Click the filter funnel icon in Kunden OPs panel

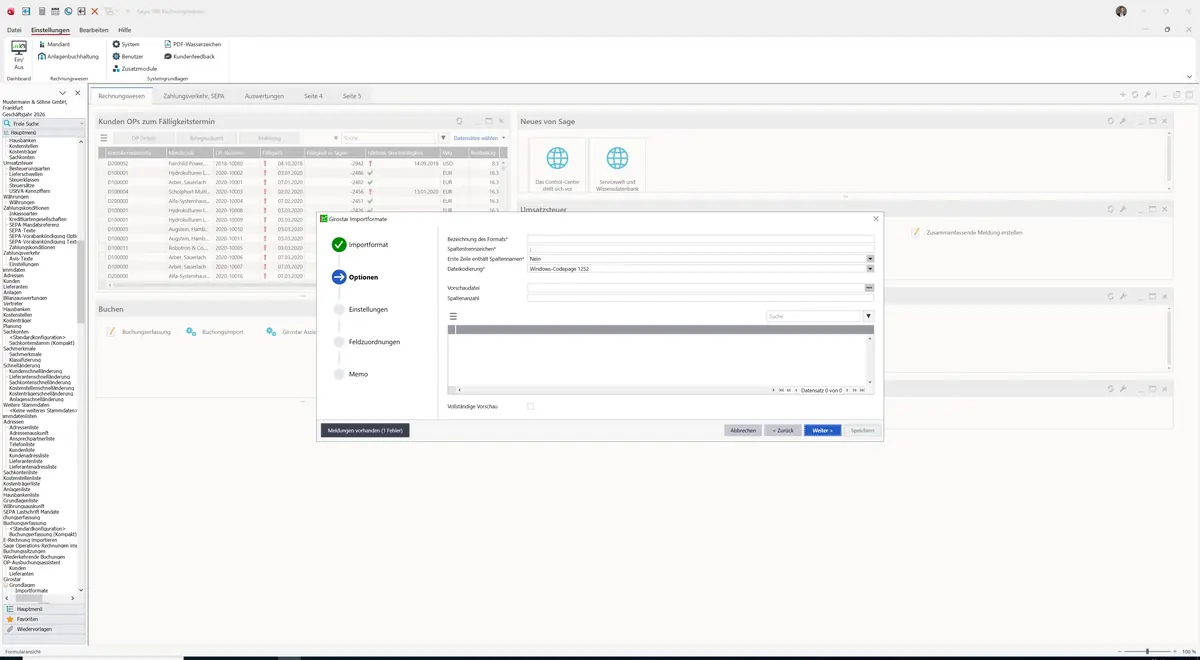(x=443, y=138)
